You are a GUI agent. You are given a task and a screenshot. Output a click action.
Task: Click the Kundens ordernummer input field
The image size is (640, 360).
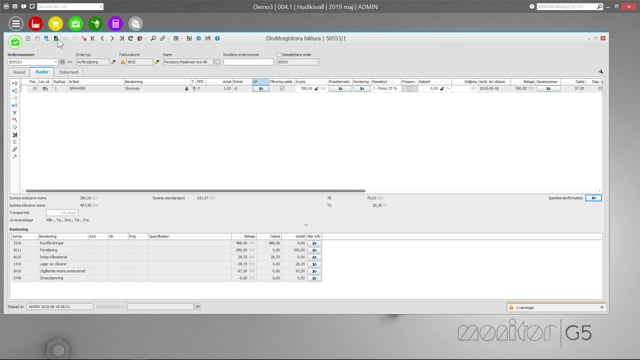coord(248,62)
